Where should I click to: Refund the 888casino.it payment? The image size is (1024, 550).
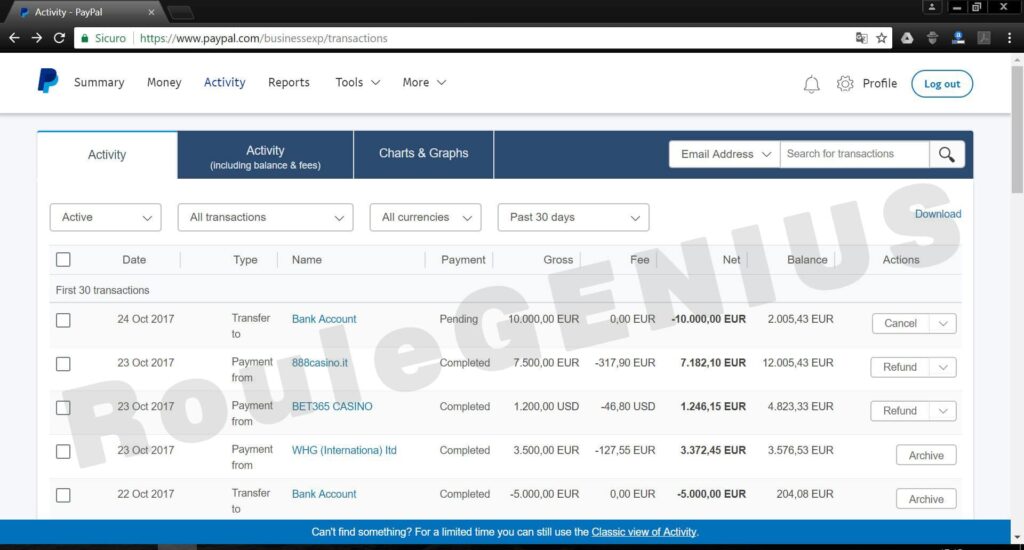tap(900, 367)
